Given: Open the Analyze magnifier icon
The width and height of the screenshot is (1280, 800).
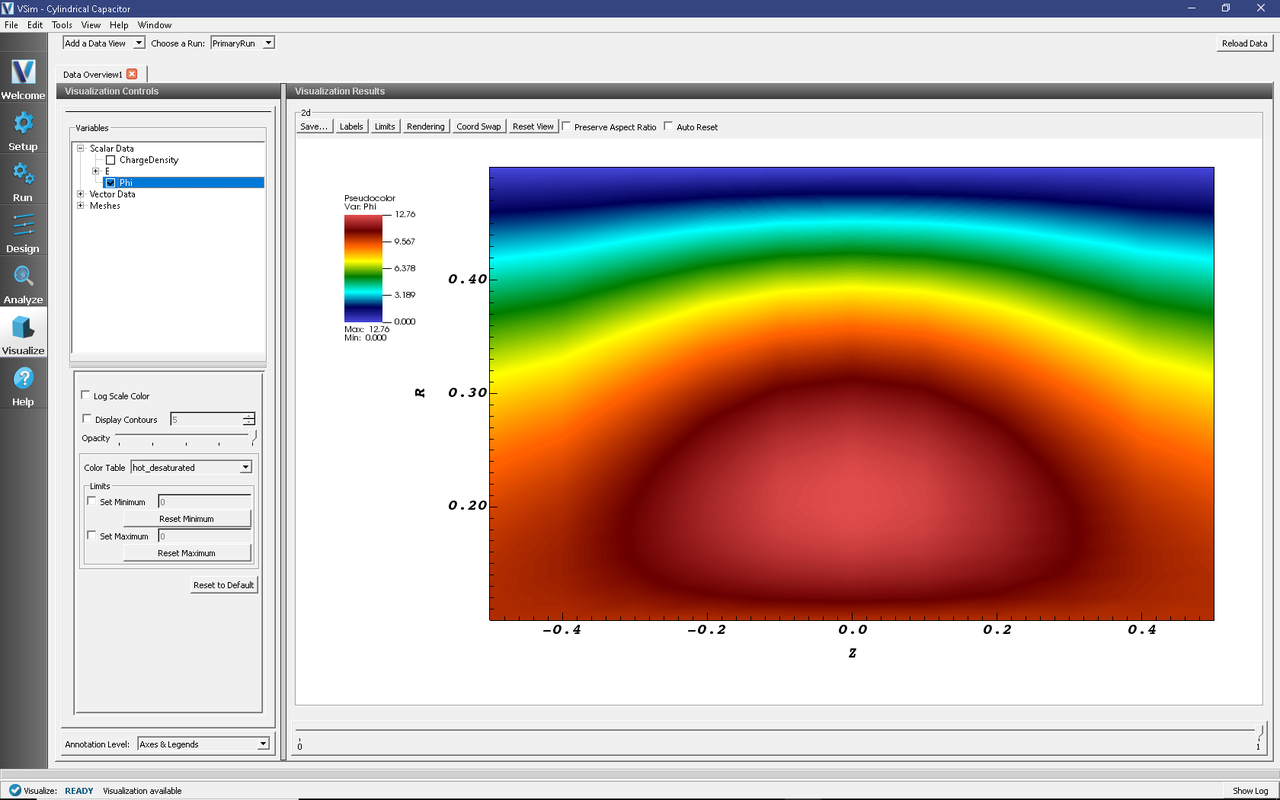Looking at the screenshot, I should [x=23, y=283].
